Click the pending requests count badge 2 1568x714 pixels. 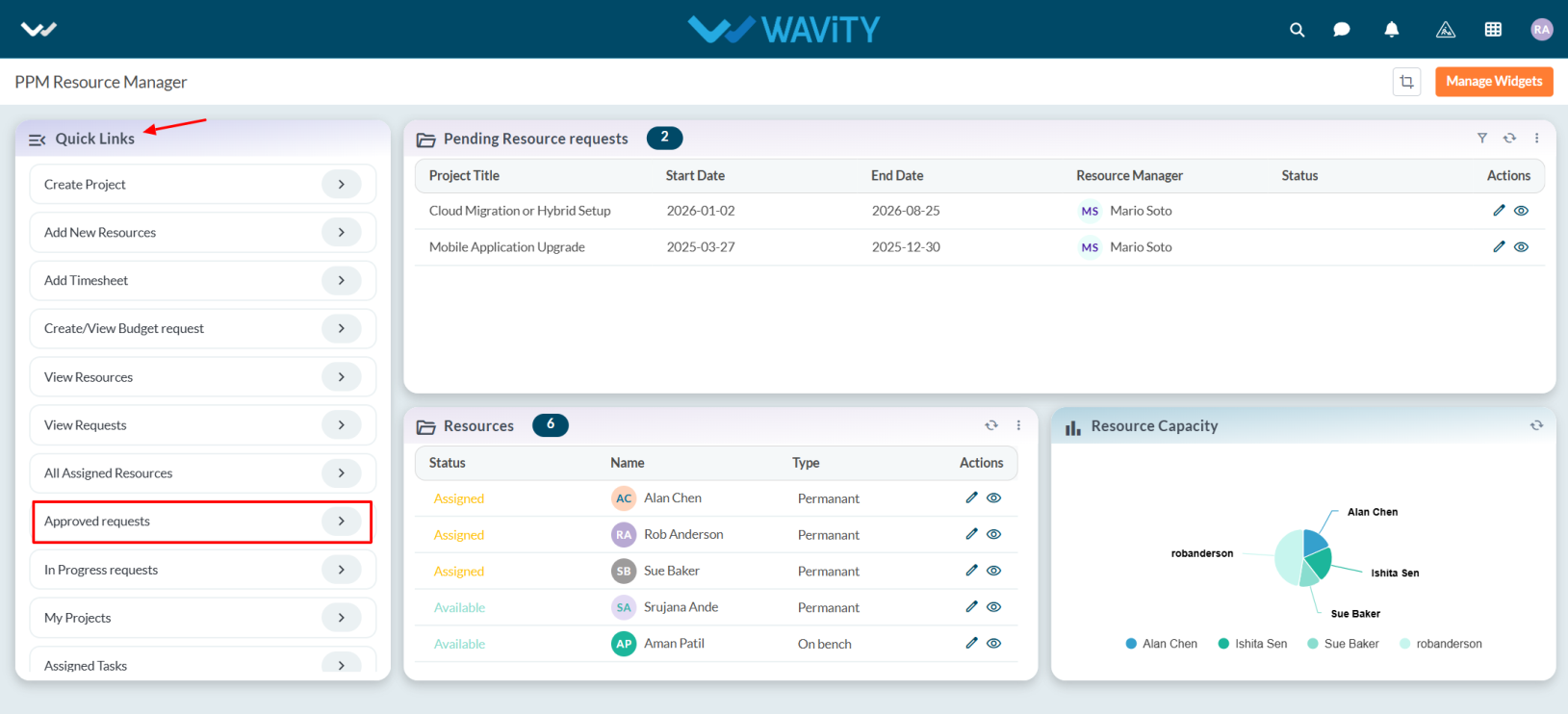tap(664, 138)
